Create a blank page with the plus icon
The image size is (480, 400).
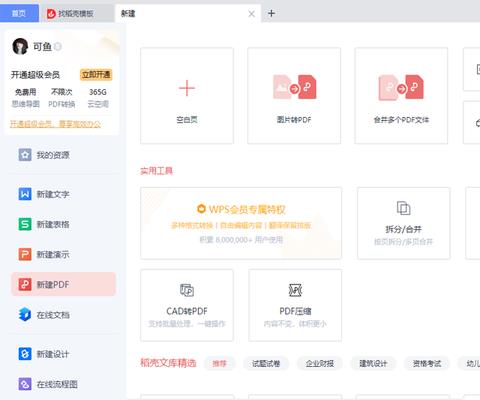click(x=187, y=88)
